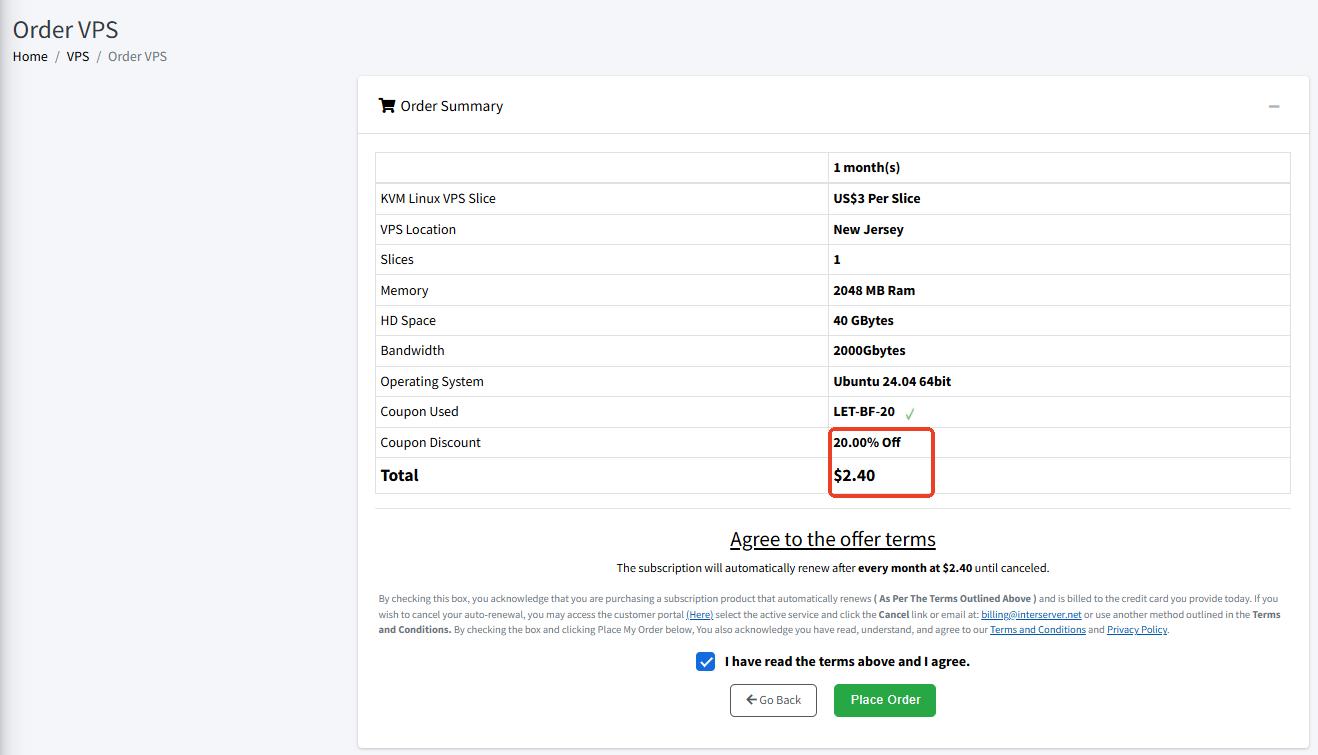This screenshot has height=755, width=1318.
Task: Collapse the Order Summary panel with the minus icon
Action: [1273, 106]
